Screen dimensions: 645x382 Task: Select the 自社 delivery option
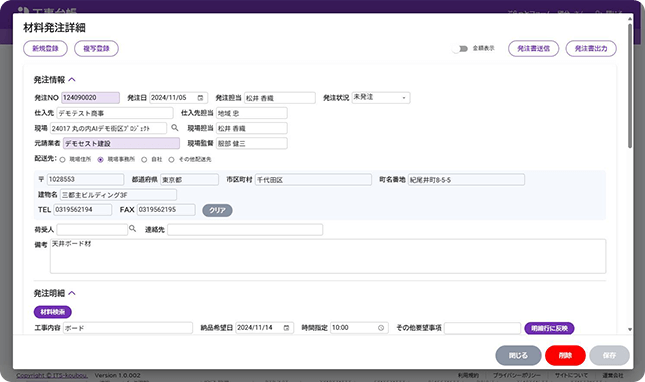pyautogui.click(x=144, y=160)
